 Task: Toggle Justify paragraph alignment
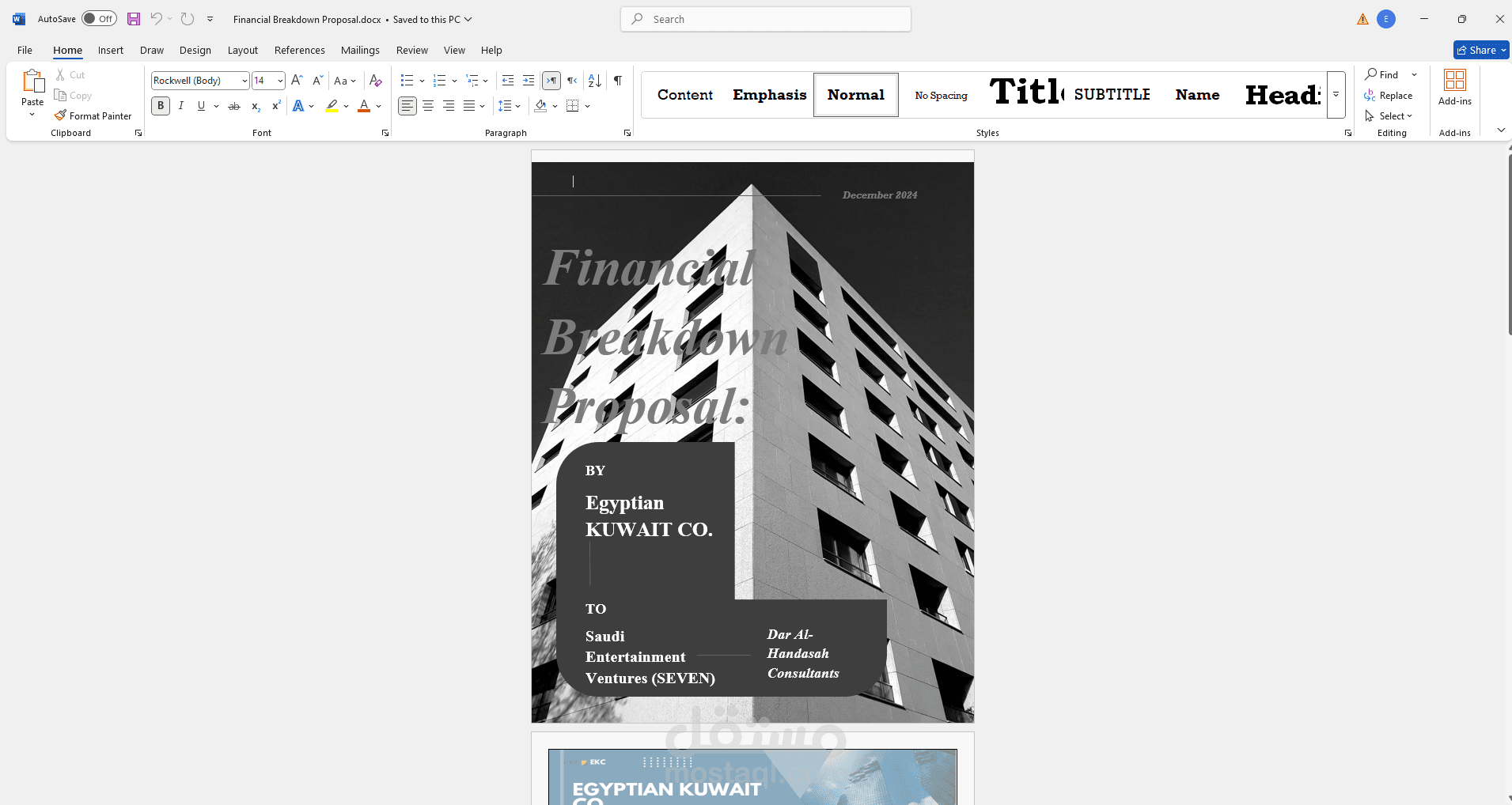point(469,106)
